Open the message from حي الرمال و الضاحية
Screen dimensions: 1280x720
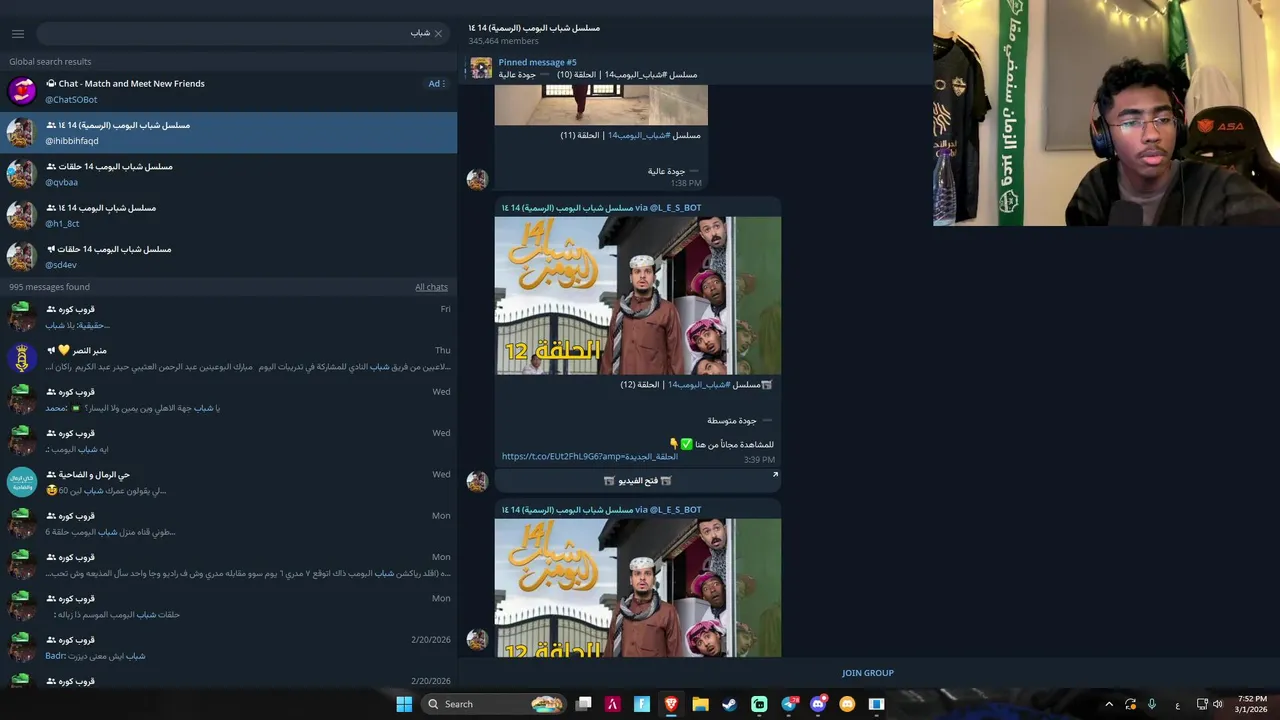point(228,482)
